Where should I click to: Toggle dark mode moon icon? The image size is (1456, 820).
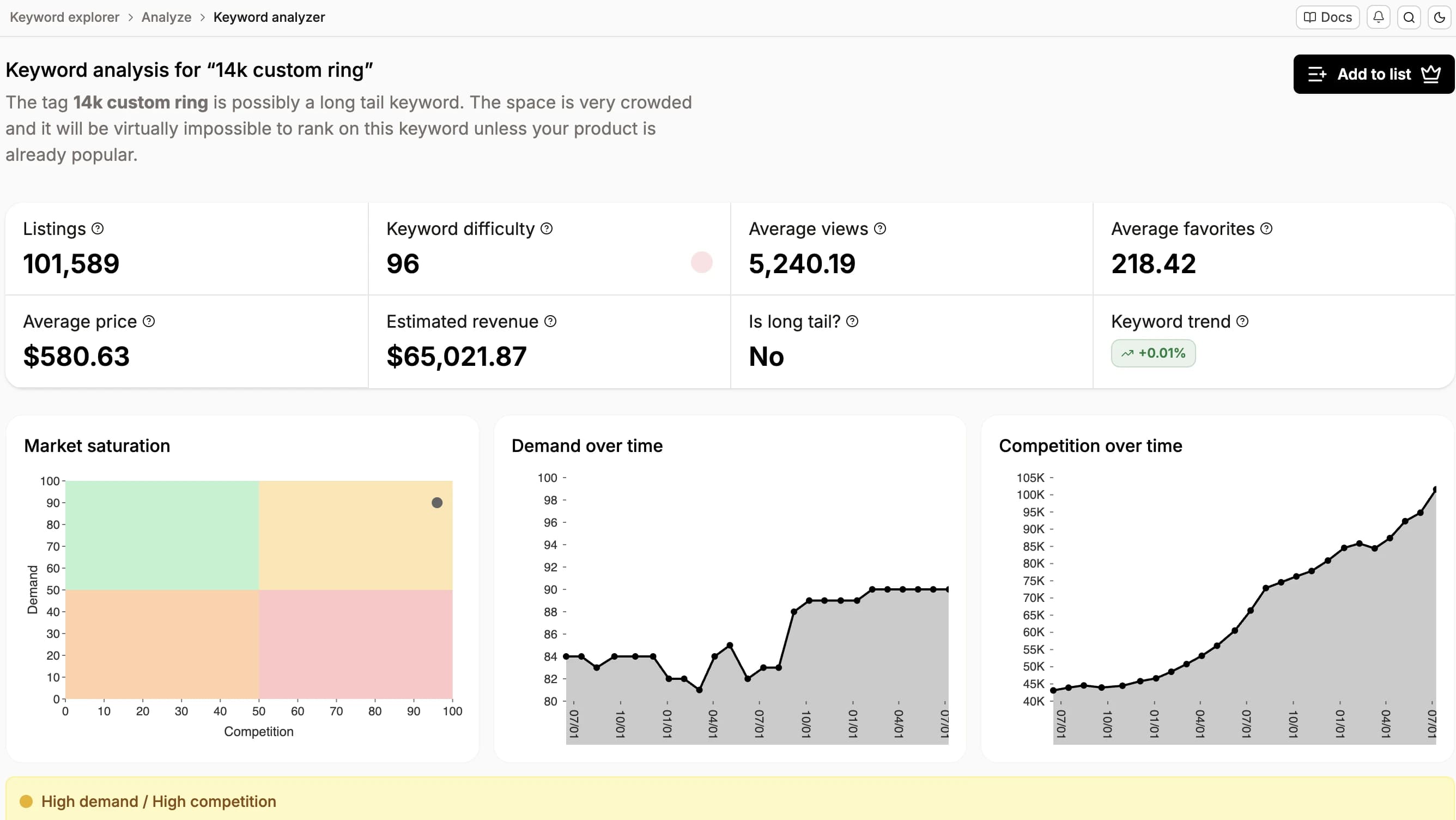coord(1440,17)
